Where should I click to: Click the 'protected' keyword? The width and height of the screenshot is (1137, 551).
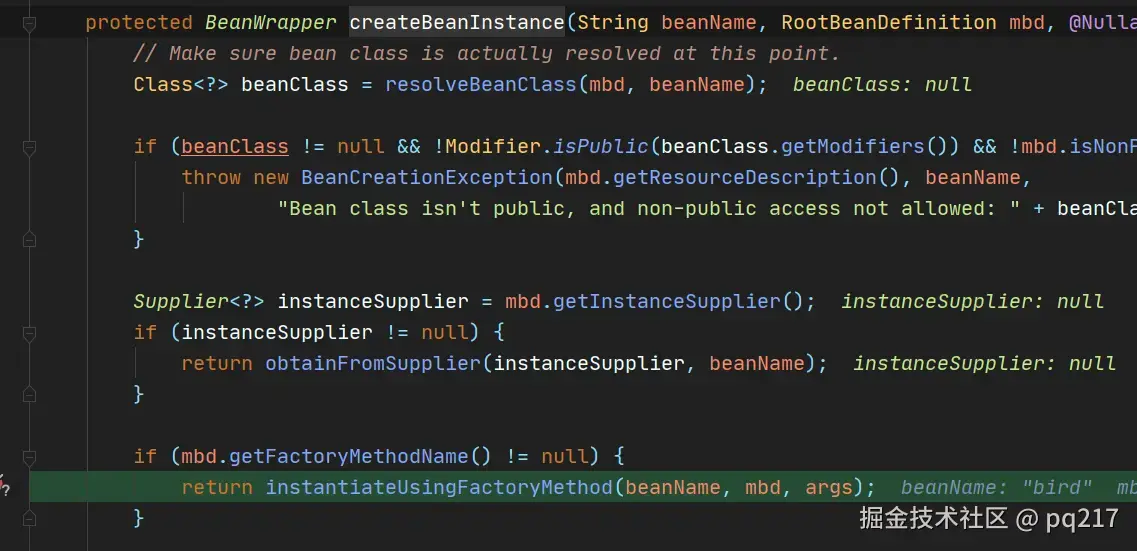pyautogui.click(x=139, y=22)
